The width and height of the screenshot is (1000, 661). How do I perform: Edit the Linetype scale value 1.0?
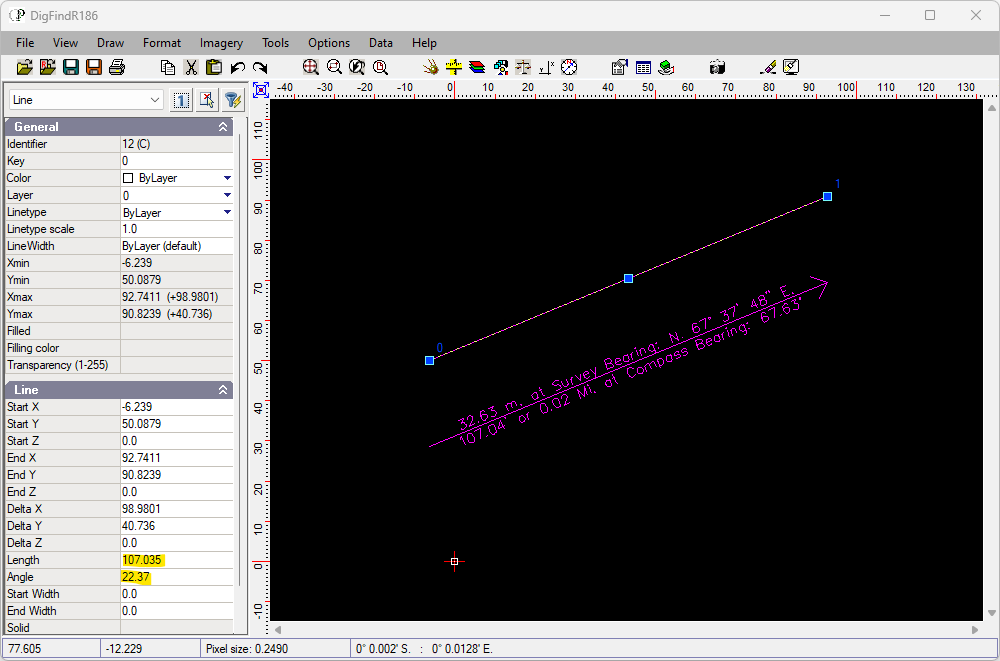click(177, 229)
